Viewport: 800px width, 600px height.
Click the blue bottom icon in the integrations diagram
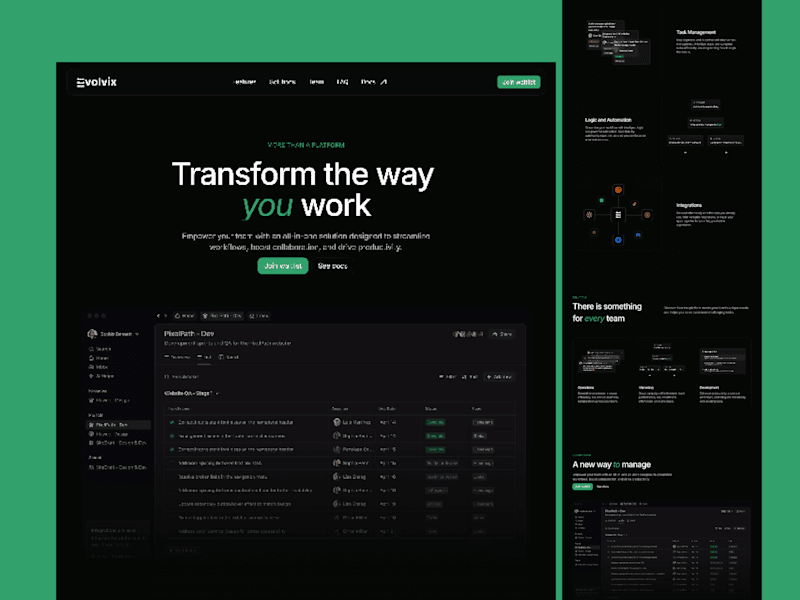click(x=618, y=240)
